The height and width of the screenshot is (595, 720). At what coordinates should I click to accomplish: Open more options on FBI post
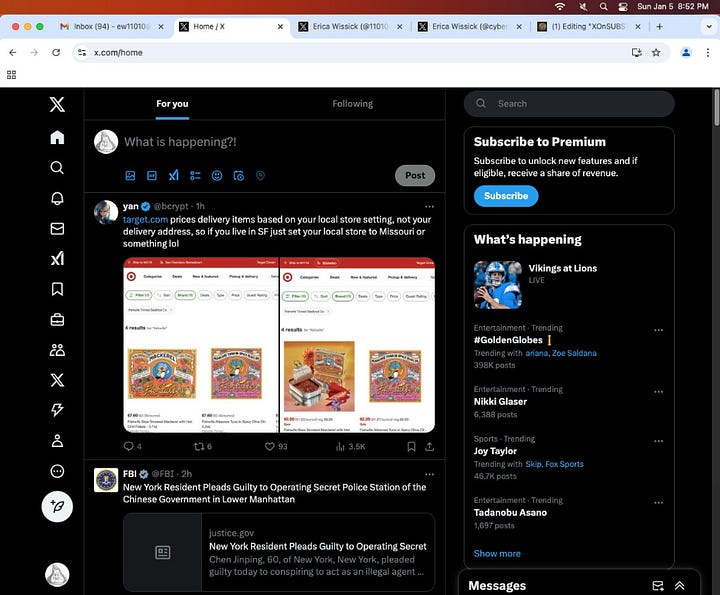click(429, 474)
